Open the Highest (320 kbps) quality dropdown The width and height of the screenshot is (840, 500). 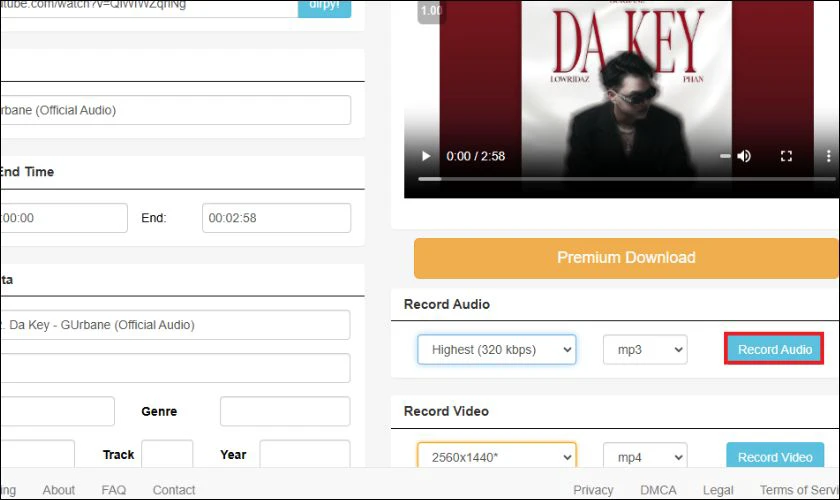click(497, 349)
